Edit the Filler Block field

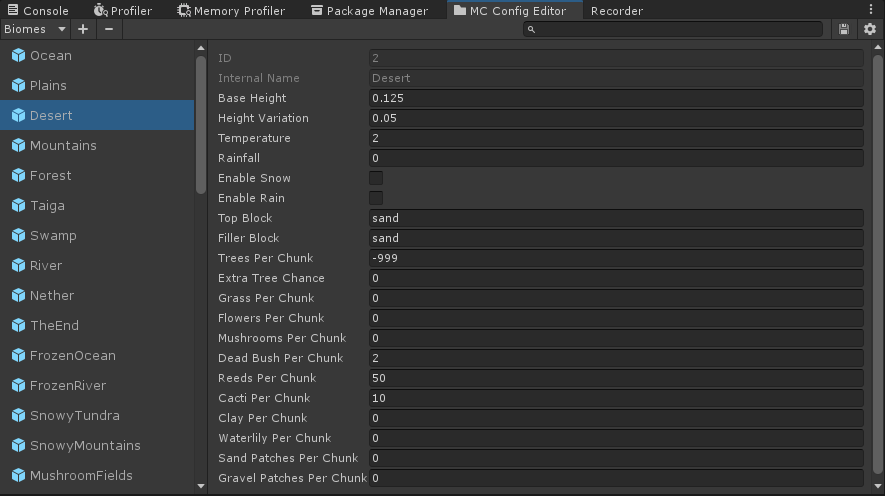[616, 238]
